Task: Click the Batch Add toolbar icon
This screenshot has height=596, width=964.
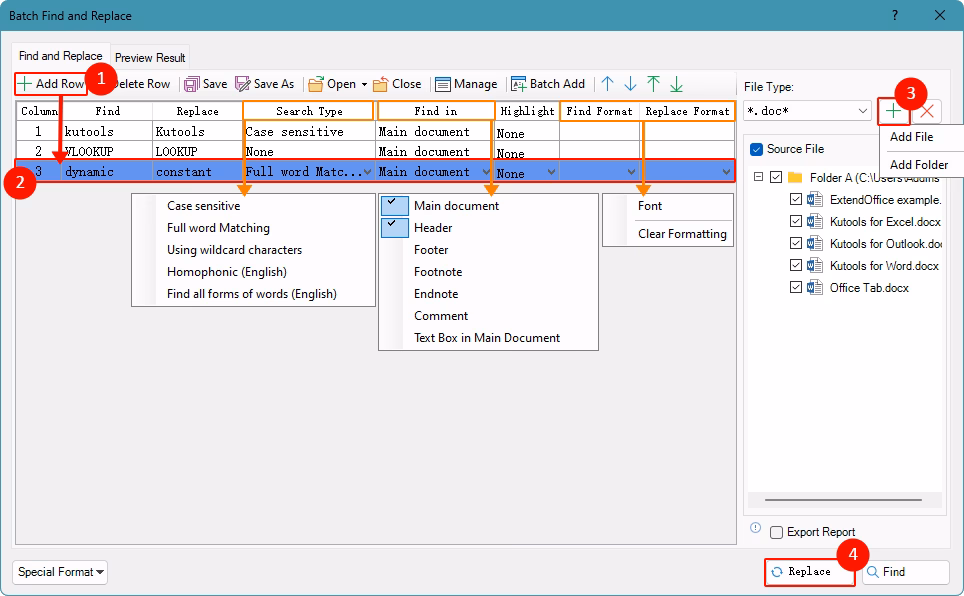Action: tap(519, 84)
